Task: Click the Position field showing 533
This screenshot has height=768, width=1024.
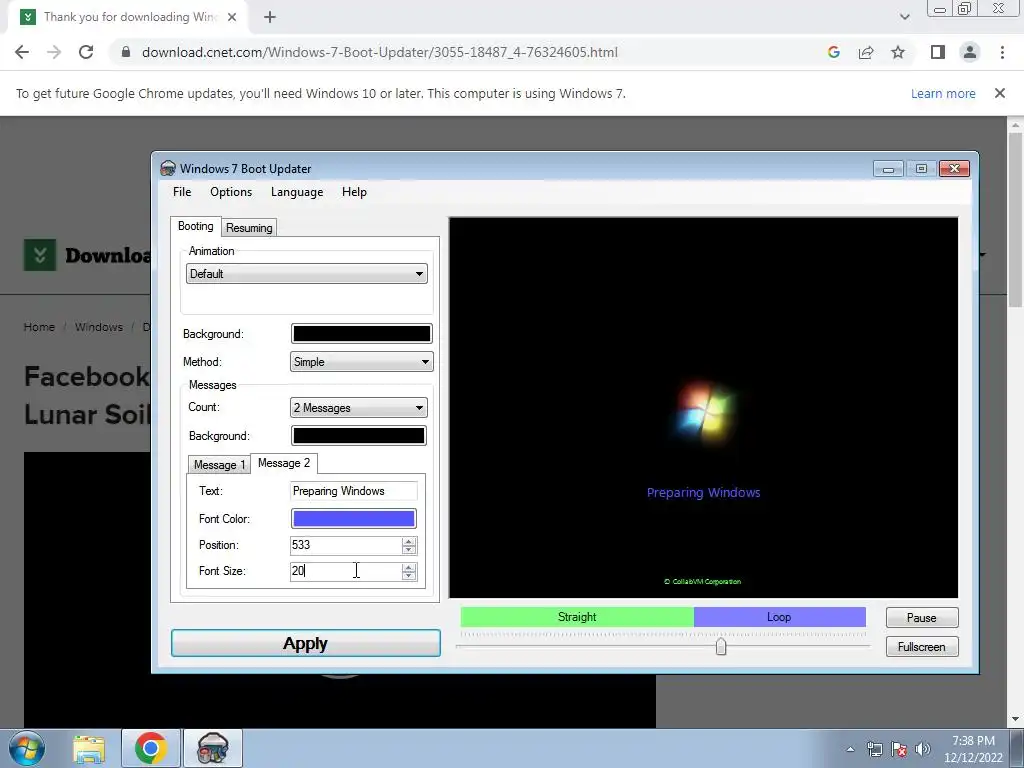Action: [x=345, y=545]
